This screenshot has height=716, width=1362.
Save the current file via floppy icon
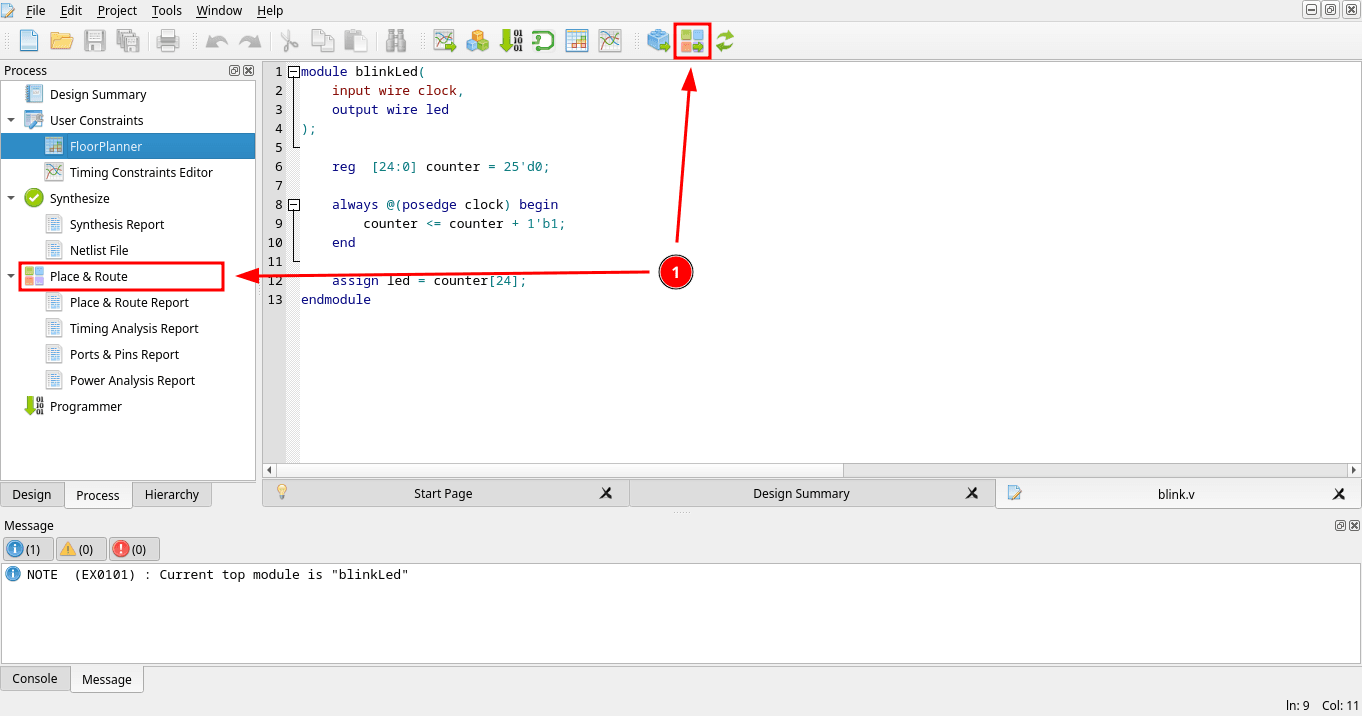point(95,41)
